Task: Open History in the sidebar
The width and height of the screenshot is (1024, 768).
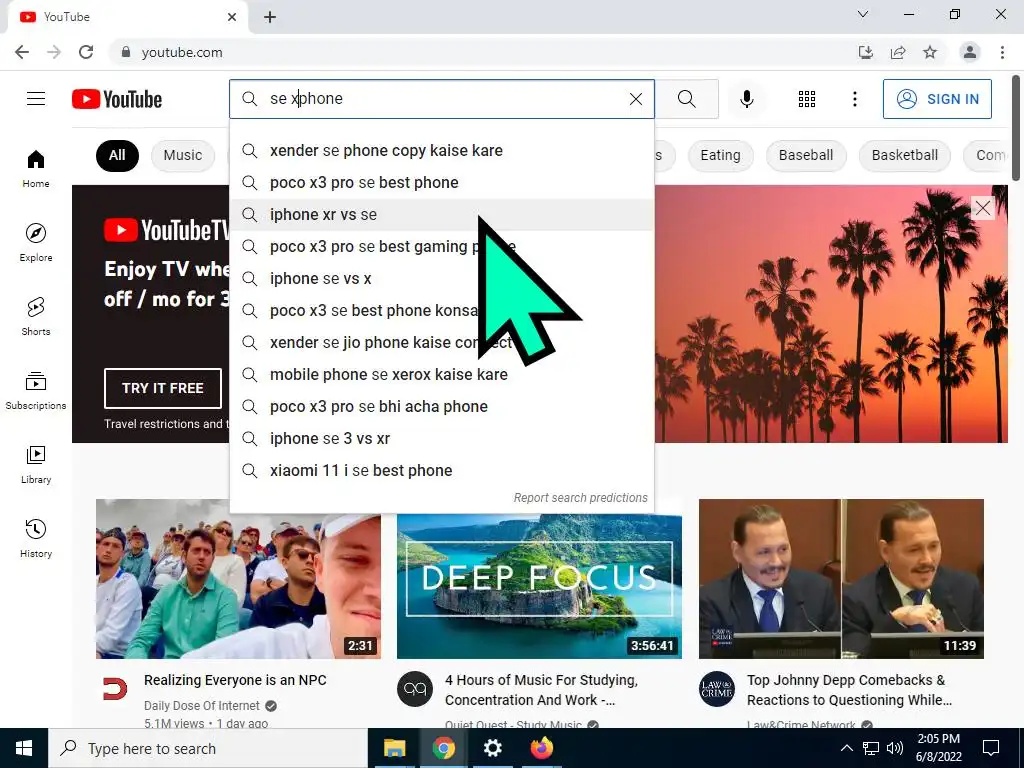Action: 36,538
